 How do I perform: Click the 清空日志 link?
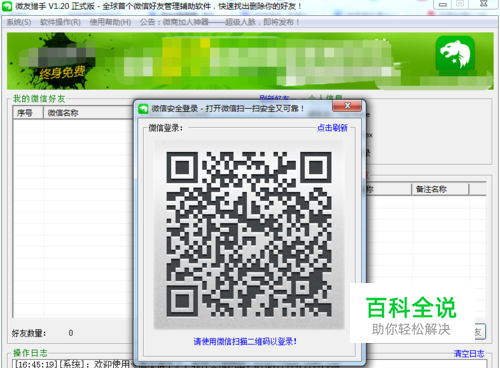coord(469,354)
